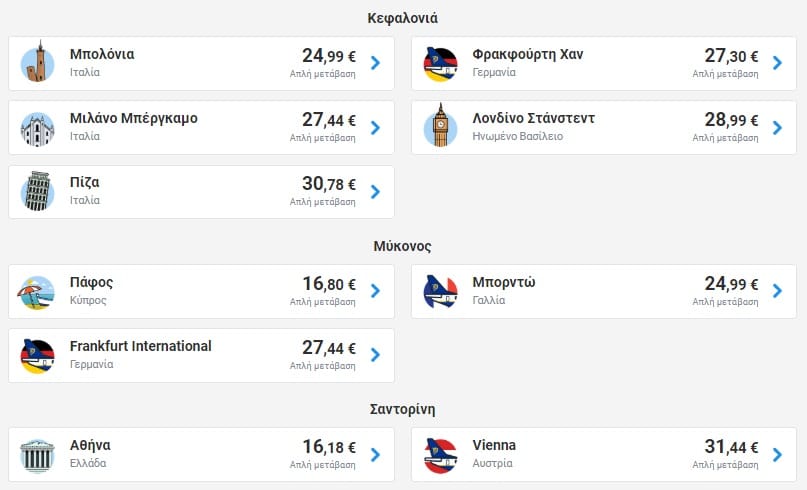Click the London Big Ben icon

pyautogui.click(x=440, y=127)
